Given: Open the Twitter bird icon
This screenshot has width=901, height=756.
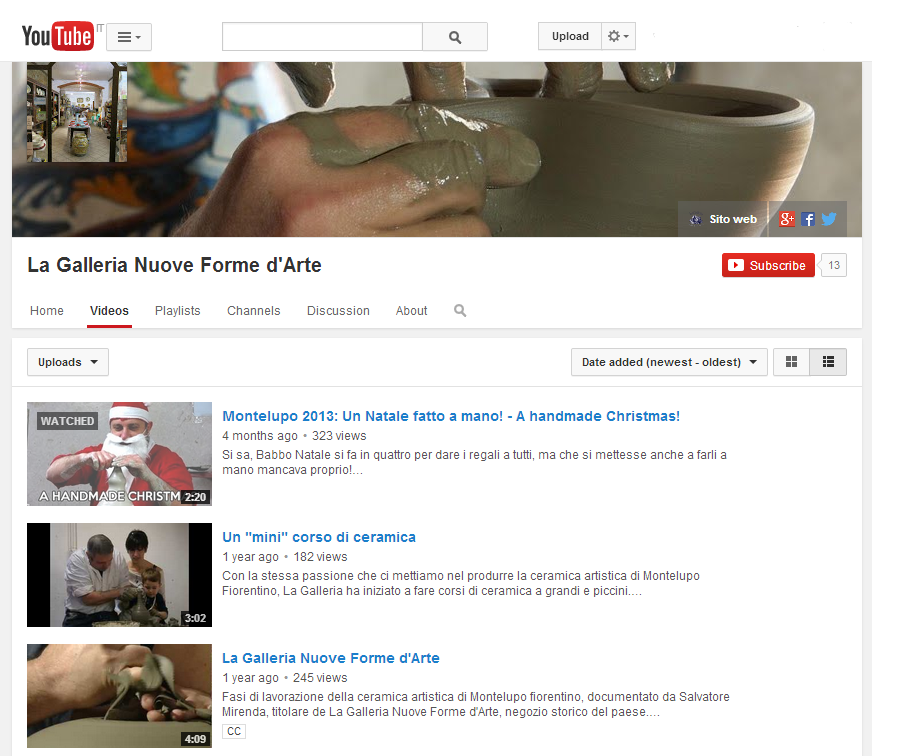Looking at the screenshot, I should click(829, 219).
